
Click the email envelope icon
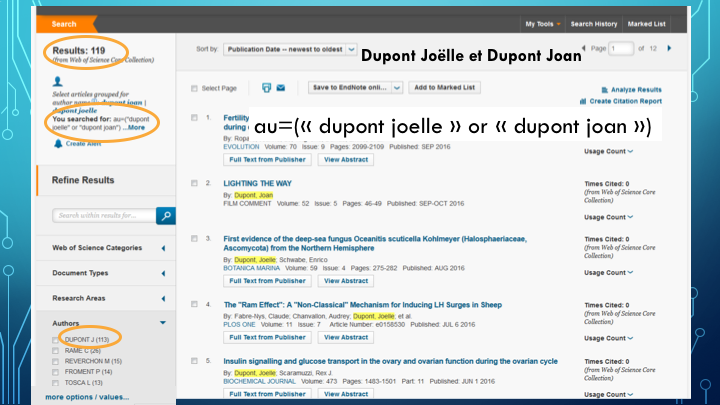click(281, 88)
